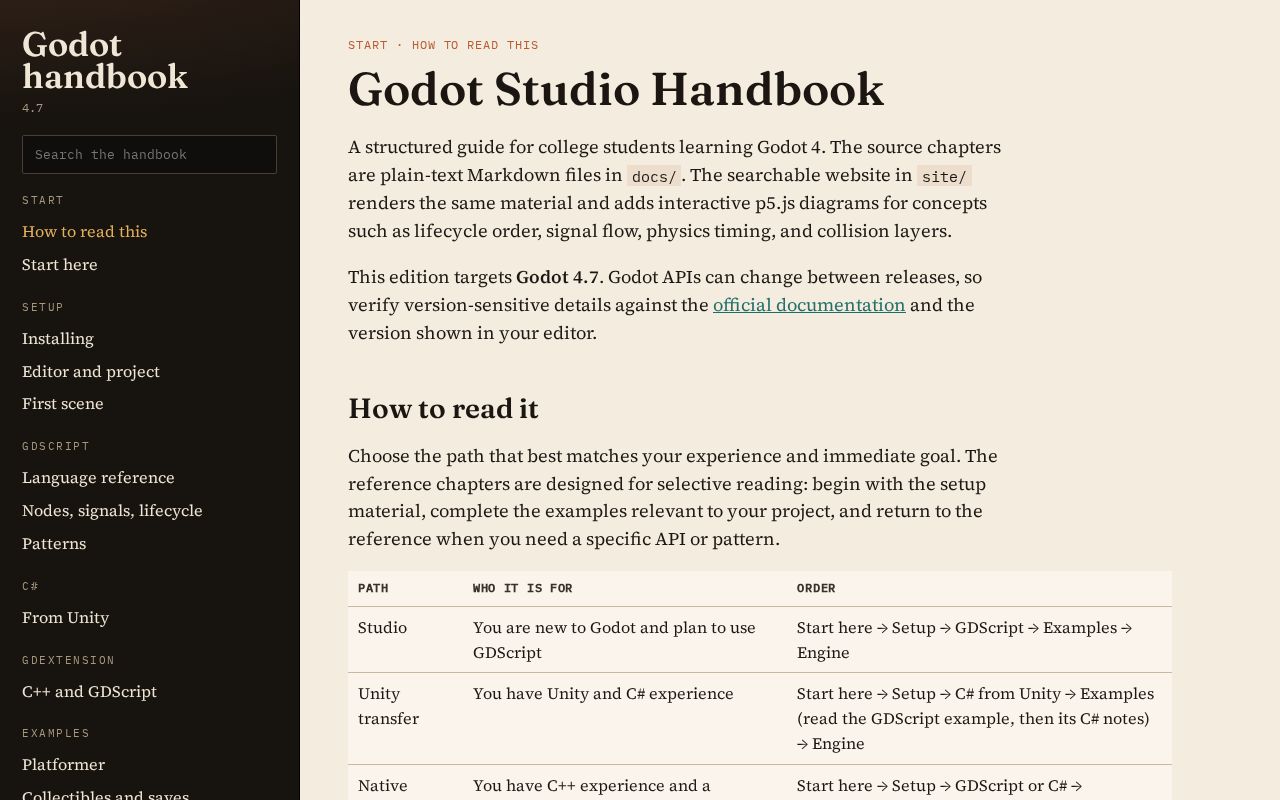Open Nodes, signals, lifecycle chapter
Viewport: 1280px width, 800px height.
click(112, 510)
